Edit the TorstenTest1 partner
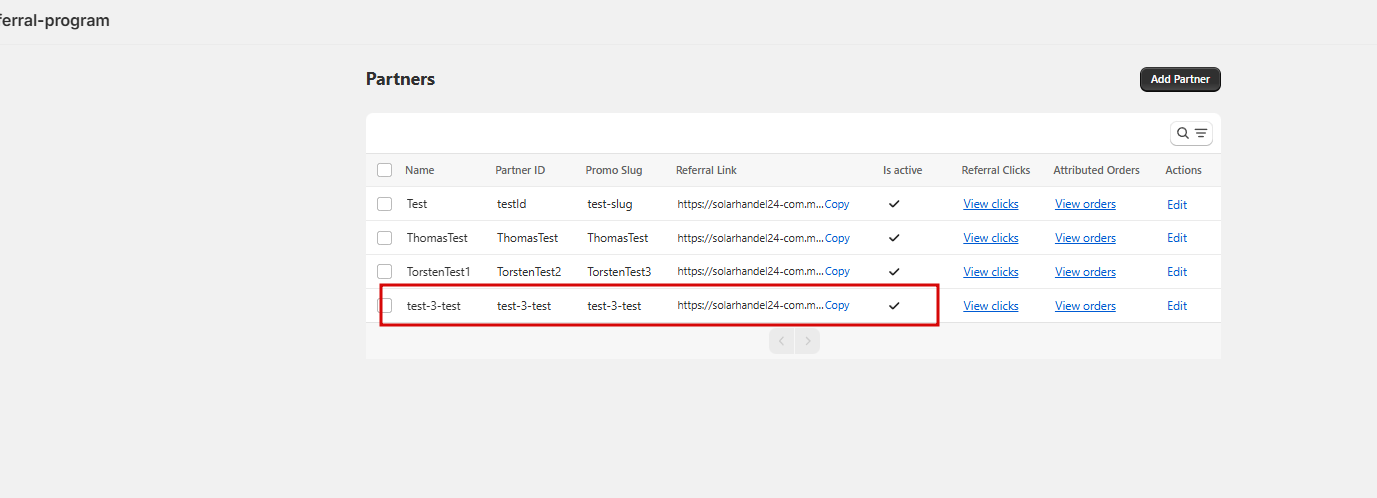This screenshot has width=1377, height=498. 1177,272
